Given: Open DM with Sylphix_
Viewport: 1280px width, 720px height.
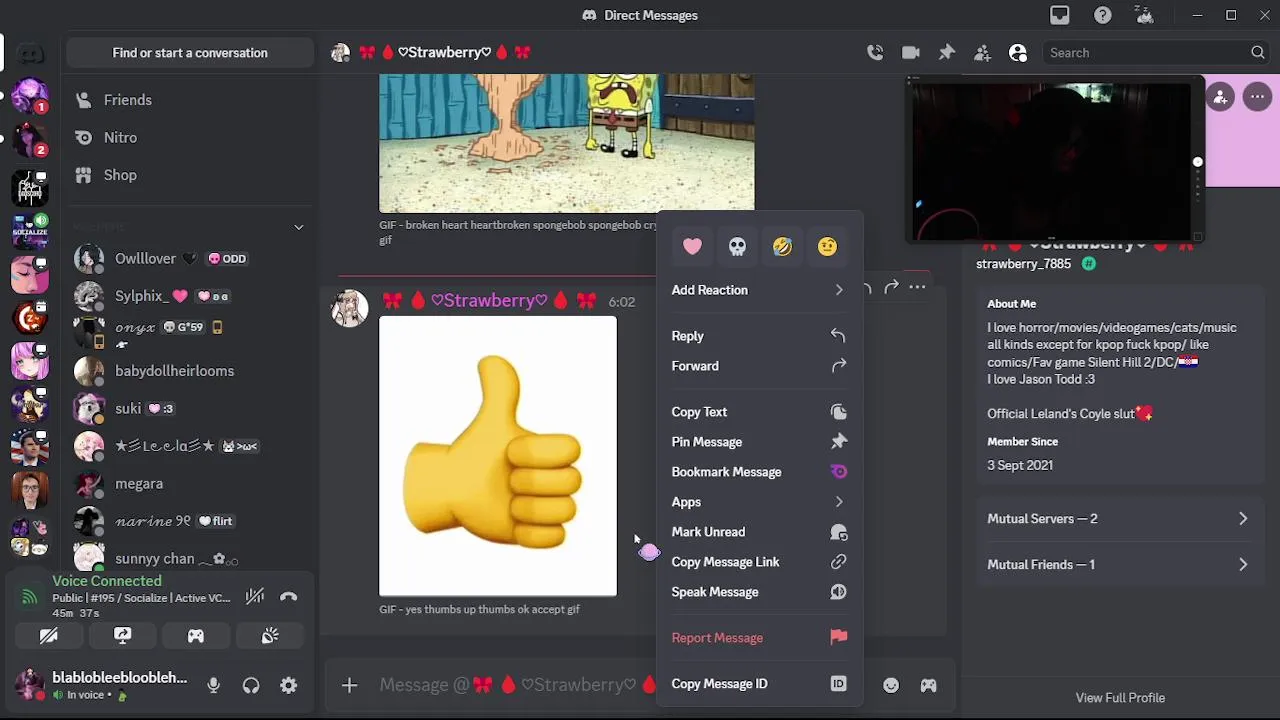Looking at the screenshot, I should point(190,296).
